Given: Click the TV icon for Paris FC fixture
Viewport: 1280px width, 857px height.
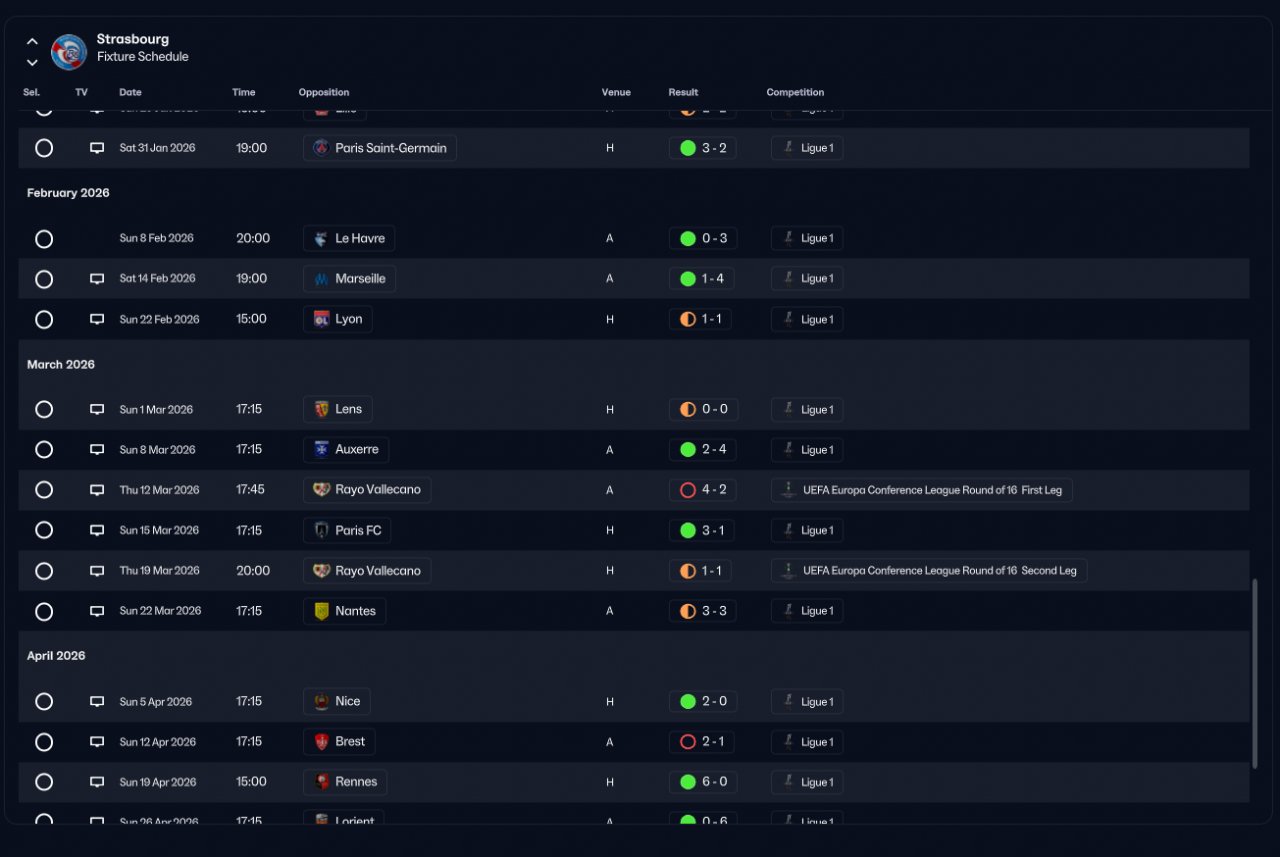Looking at the screenshot, I should tap(97, 530).
